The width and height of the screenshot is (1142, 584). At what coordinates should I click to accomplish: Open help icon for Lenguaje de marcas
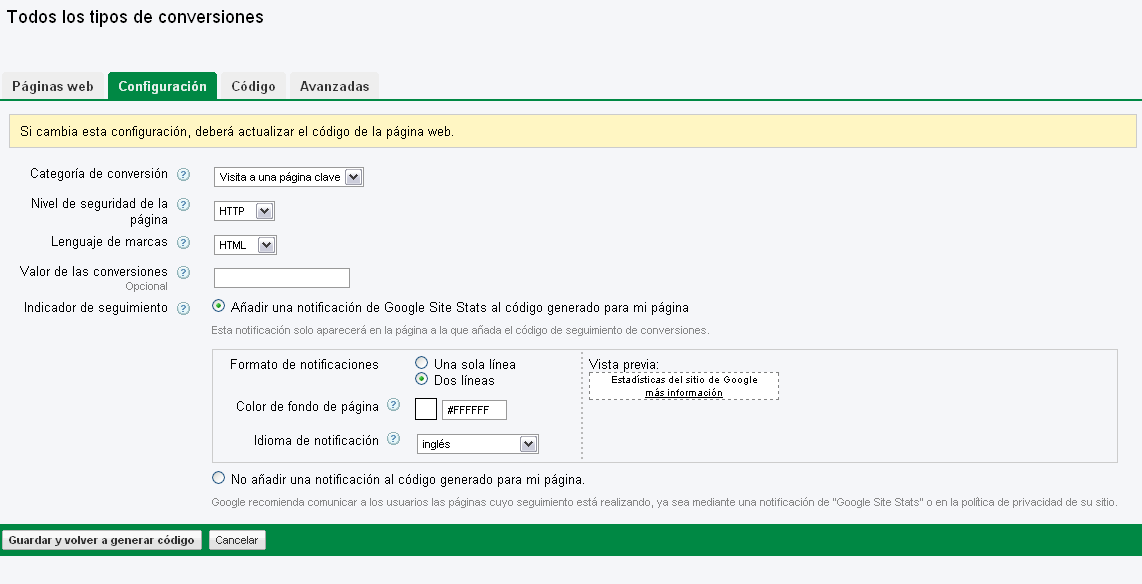pyautogui.click(x=183, y=243)
